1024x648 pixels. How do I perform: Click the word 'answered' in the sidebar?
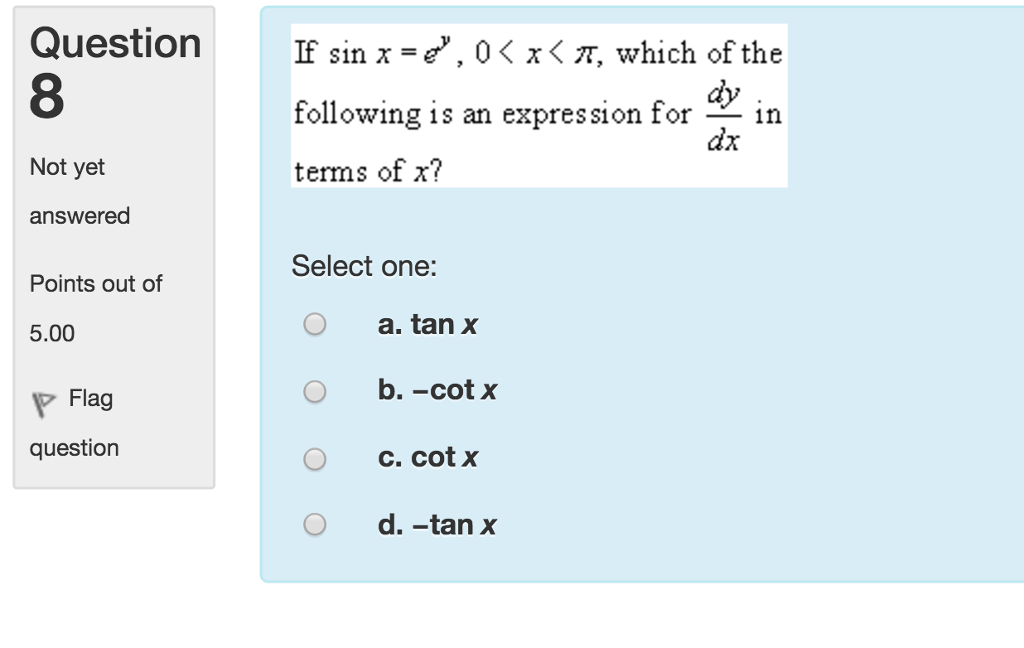click(x=80, y=216)
